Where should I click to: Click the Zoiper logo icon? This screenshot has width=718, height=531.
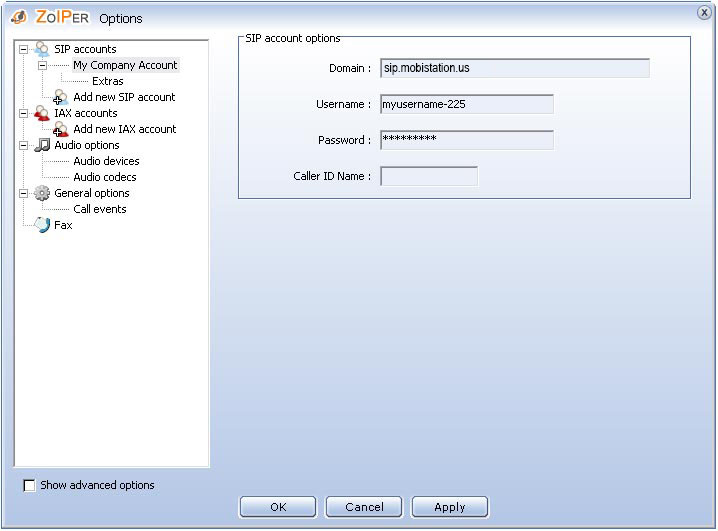click(x=19, y=17)
